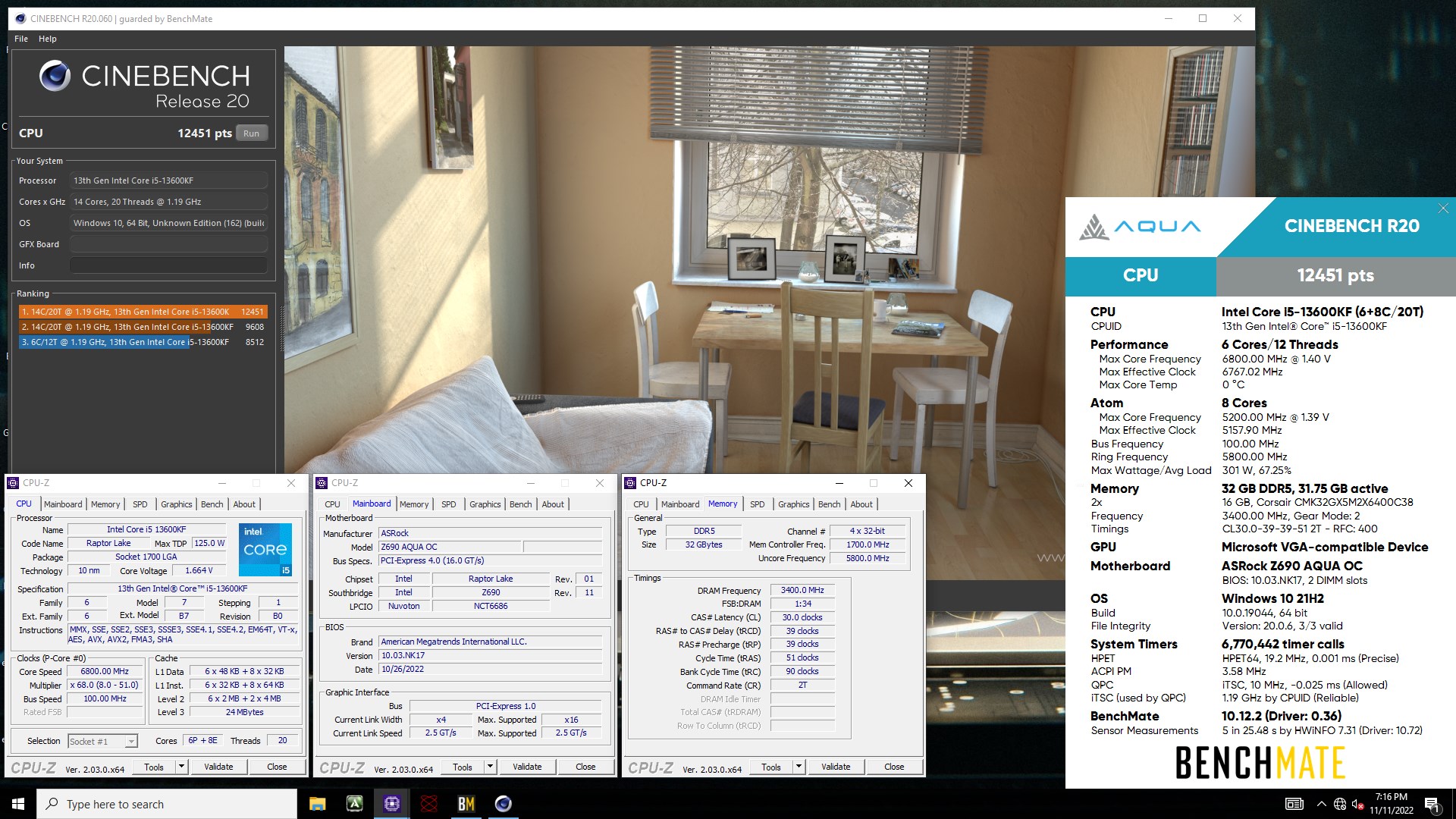Select first ranking row scoring 12451
Viewport: 1456px width, 819px height.
click(143, 312)
